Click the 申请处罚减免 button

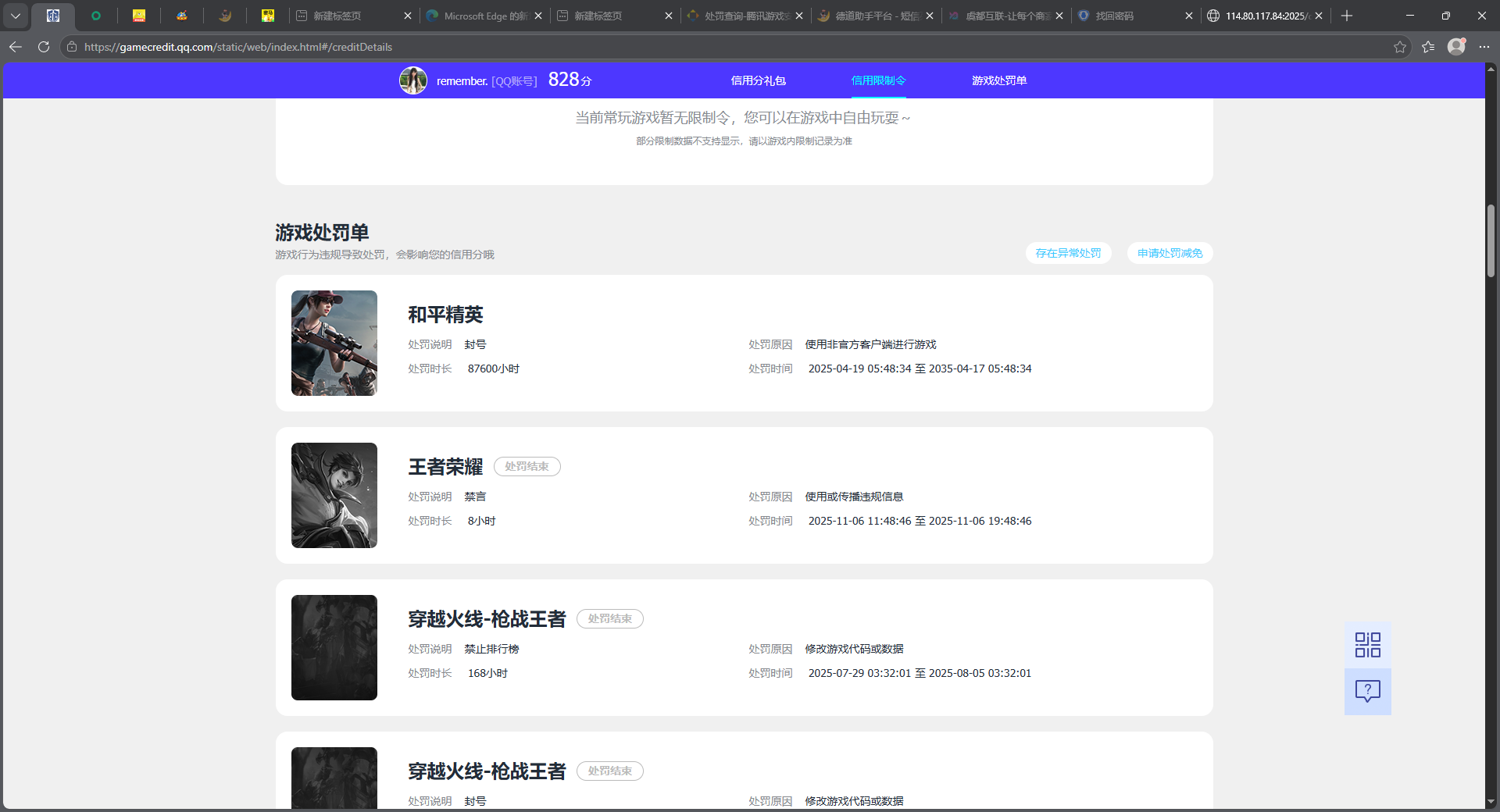coord(1169,253)
